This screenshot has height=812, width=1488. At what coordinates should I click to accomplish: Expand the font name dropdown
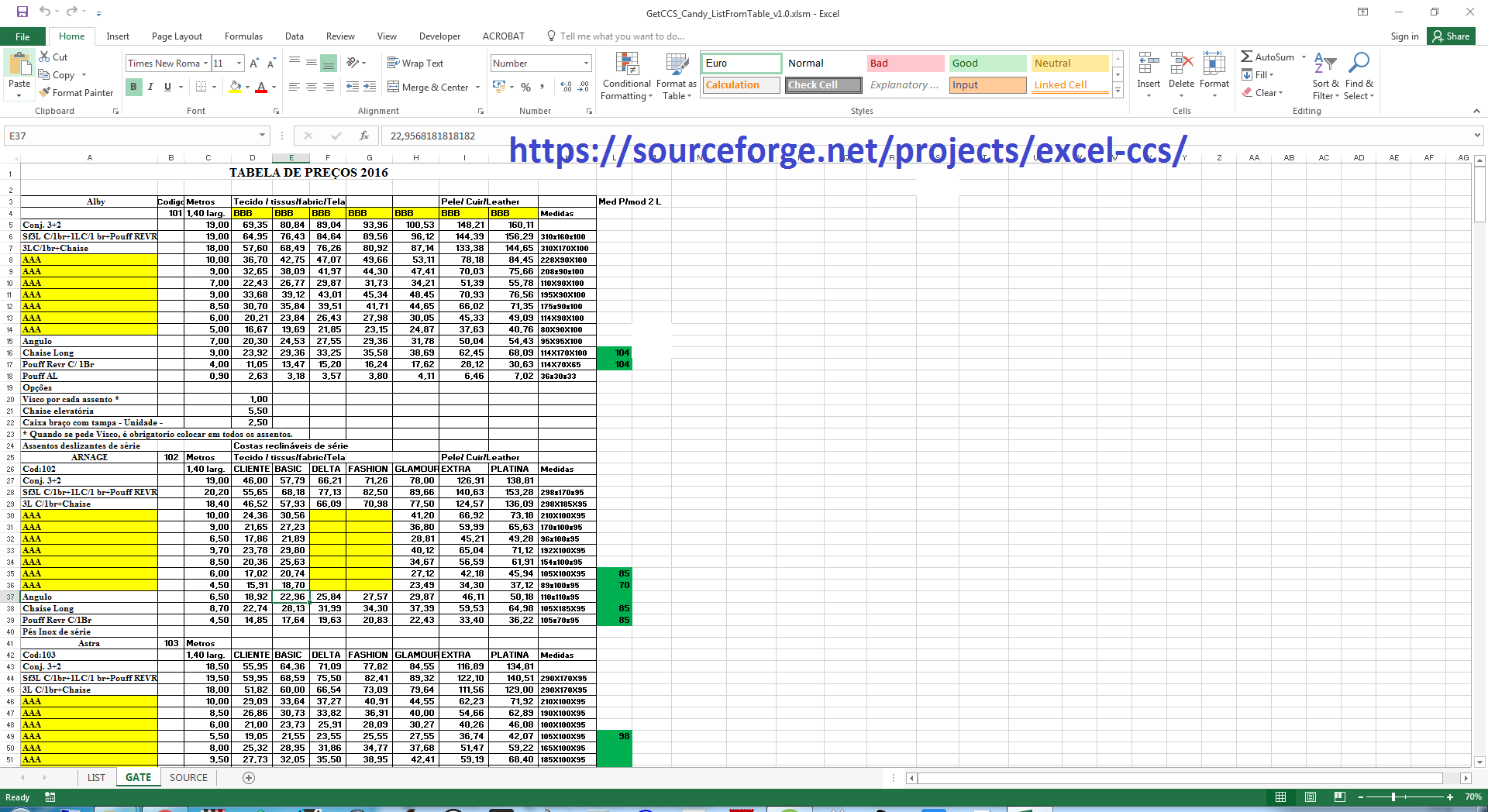tap(206, 64)
